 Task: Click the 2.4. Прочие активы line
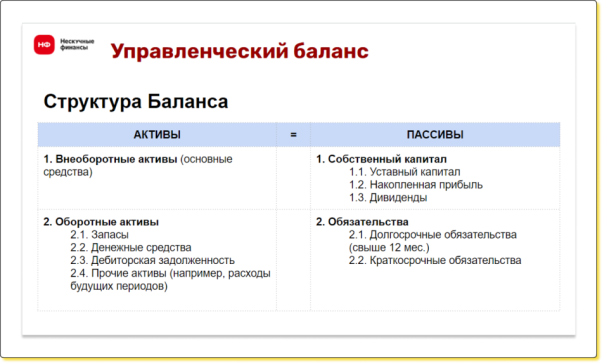[x=170, y=280]
